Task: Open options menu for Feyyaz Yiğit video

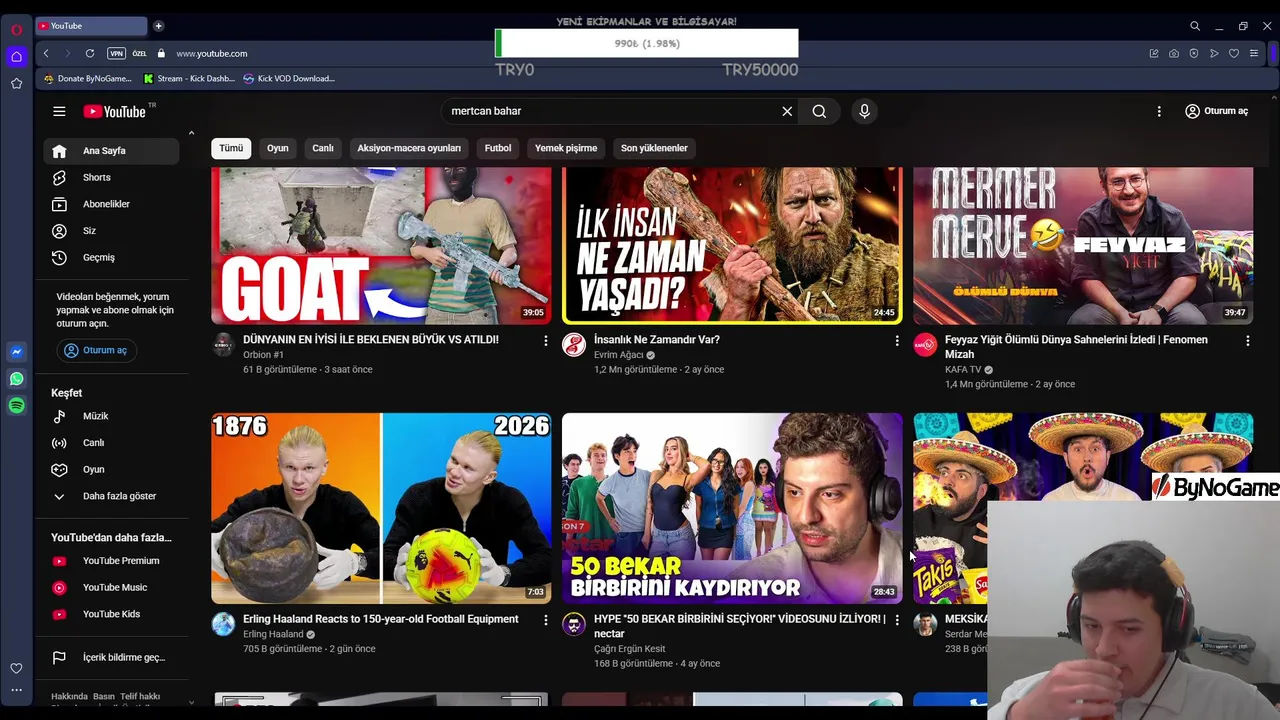Action: (x=1247, y=341)
